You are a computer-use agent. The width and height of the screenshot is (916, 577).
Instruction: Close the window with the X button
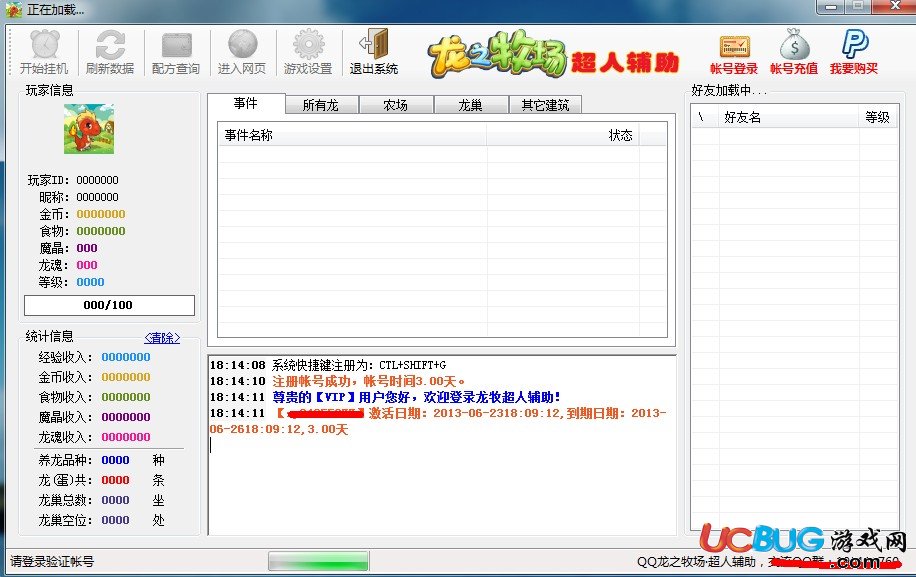click(894, 6)
